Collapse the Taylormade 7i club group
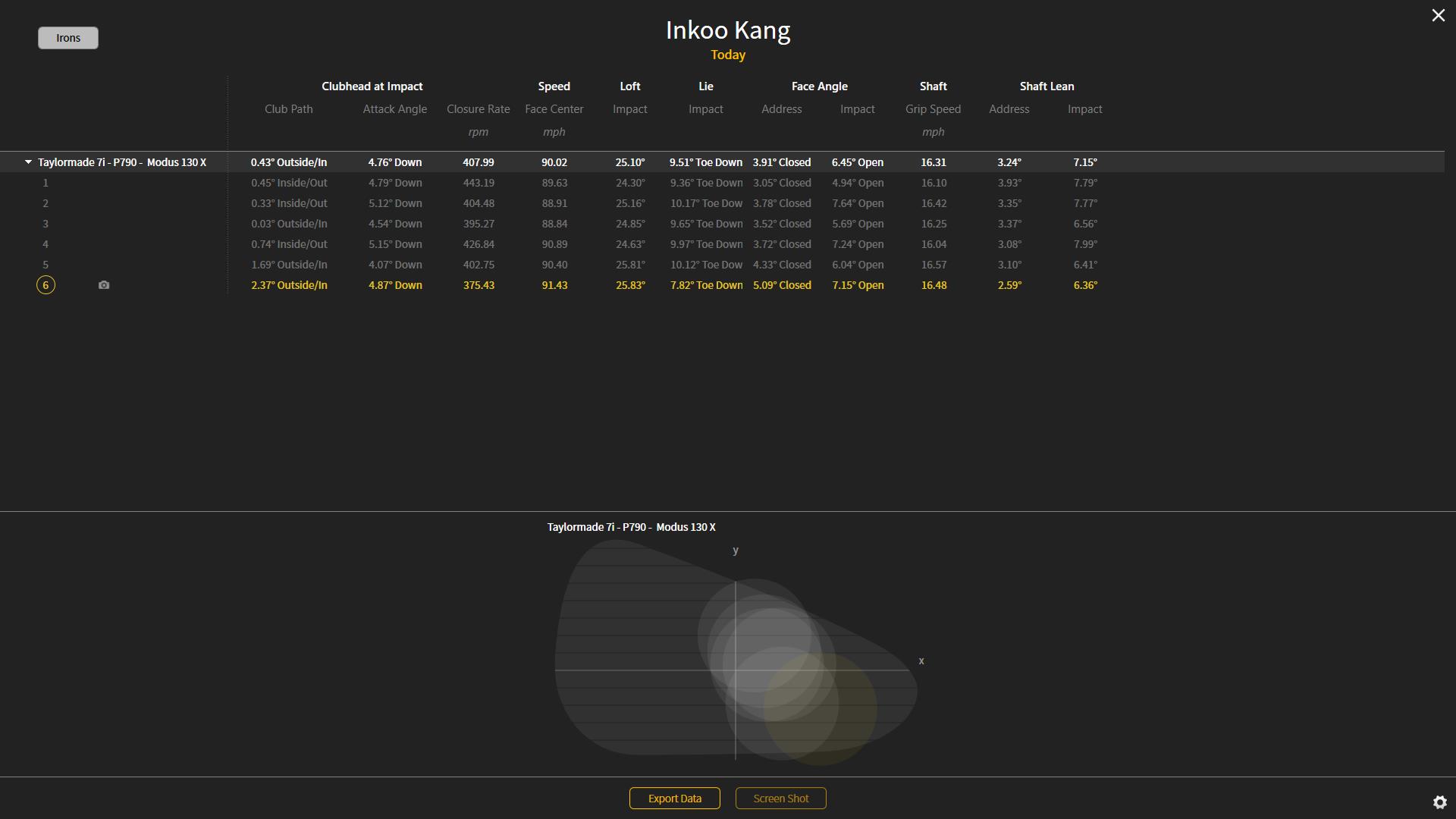Viewport: 1456px width, 819px height. 28,162
